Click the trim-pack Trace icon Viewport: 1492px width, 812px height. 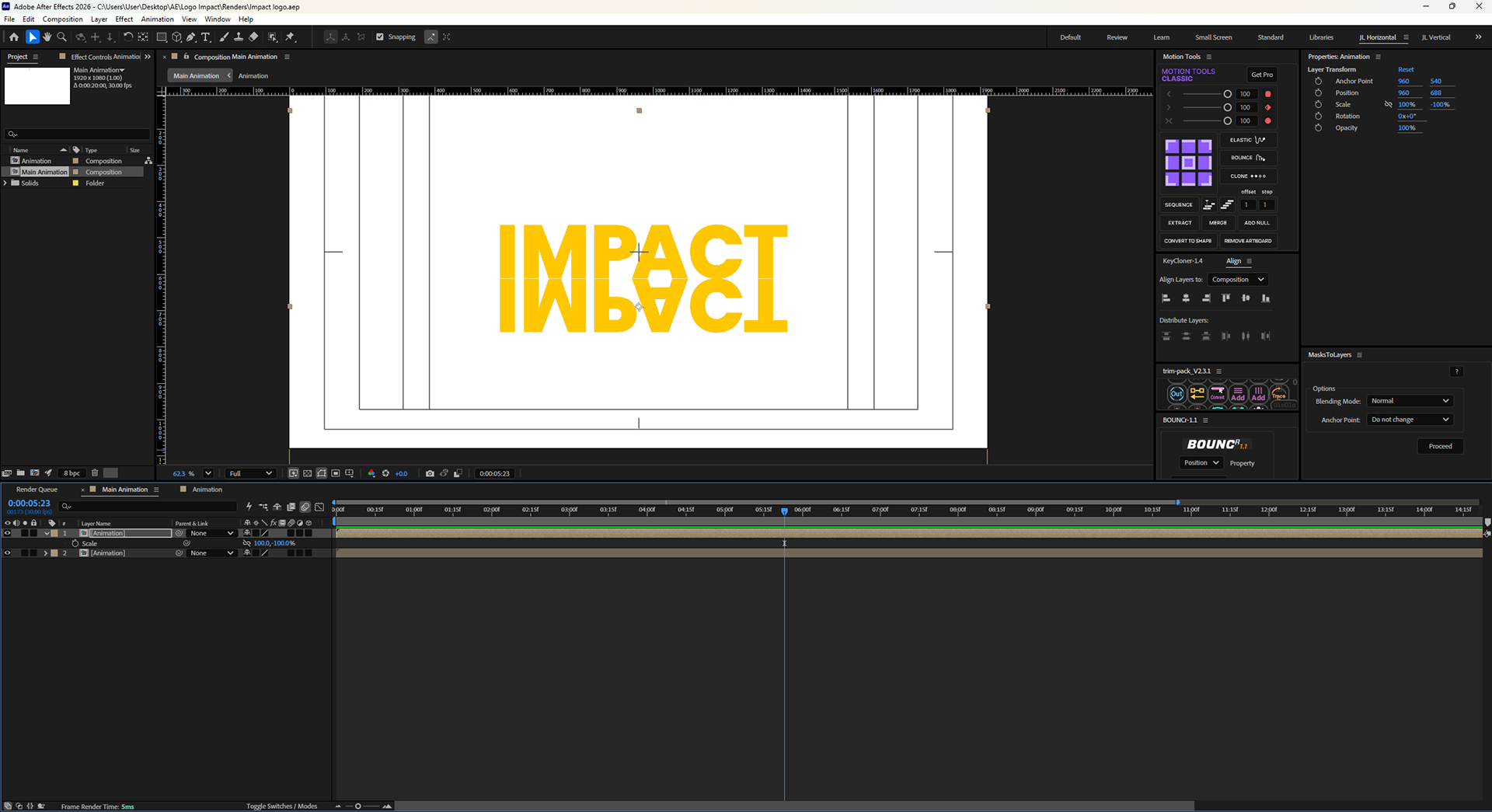(x=1279, y=394)
